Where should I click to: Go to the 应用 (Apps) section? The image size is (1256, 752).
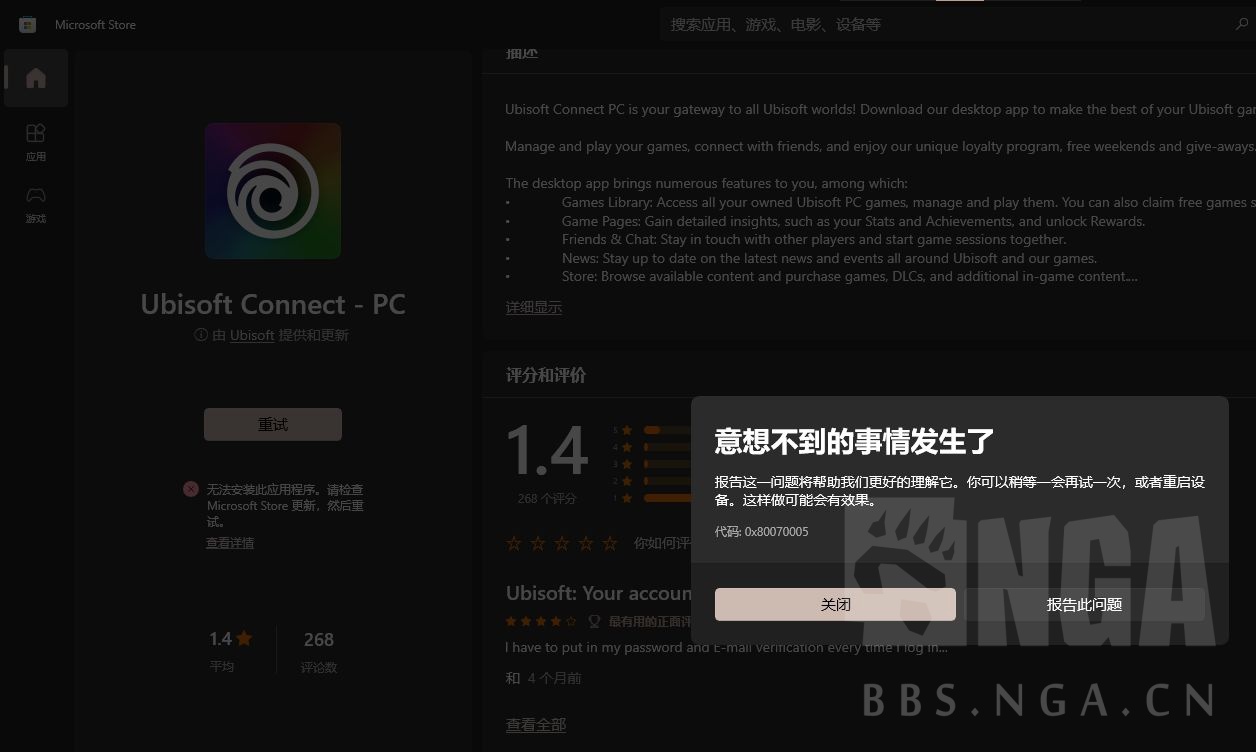36,142
